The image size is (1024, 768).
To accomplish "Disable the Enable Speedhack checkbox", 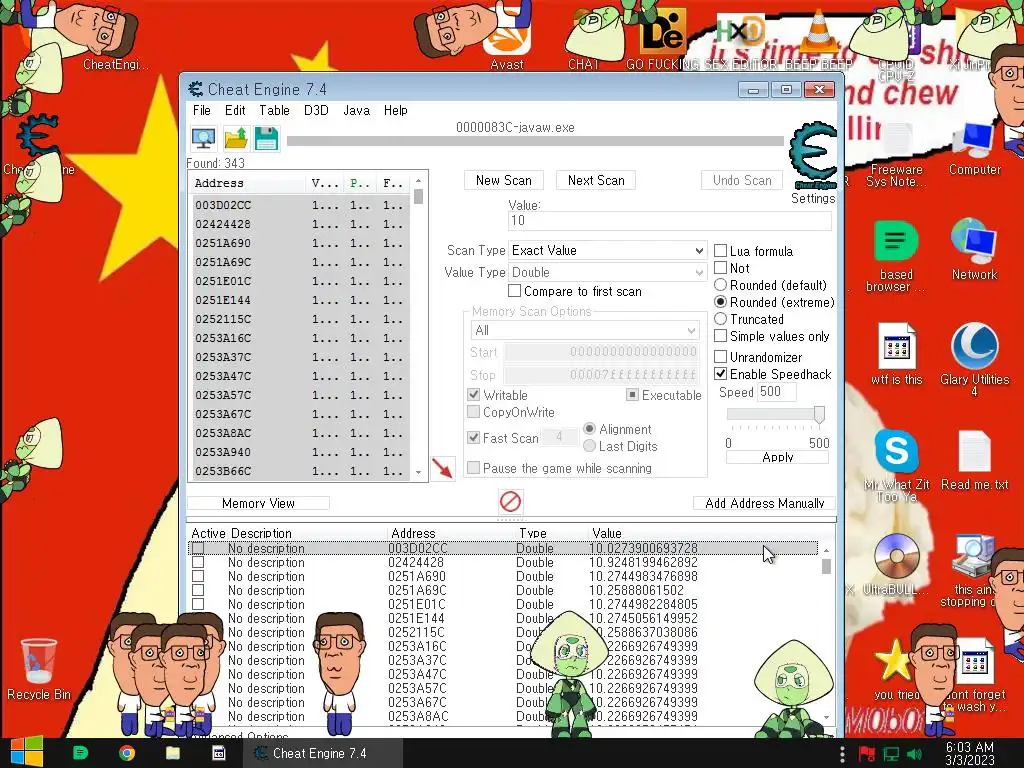I will tap(720, 374).
